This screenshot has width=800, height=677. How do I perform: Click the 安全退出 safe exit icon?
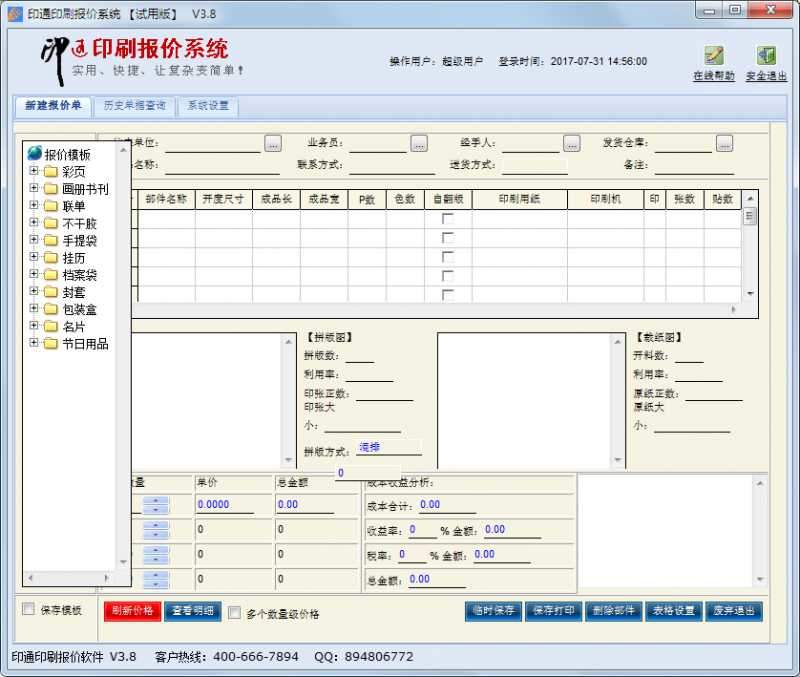point(766,55)
